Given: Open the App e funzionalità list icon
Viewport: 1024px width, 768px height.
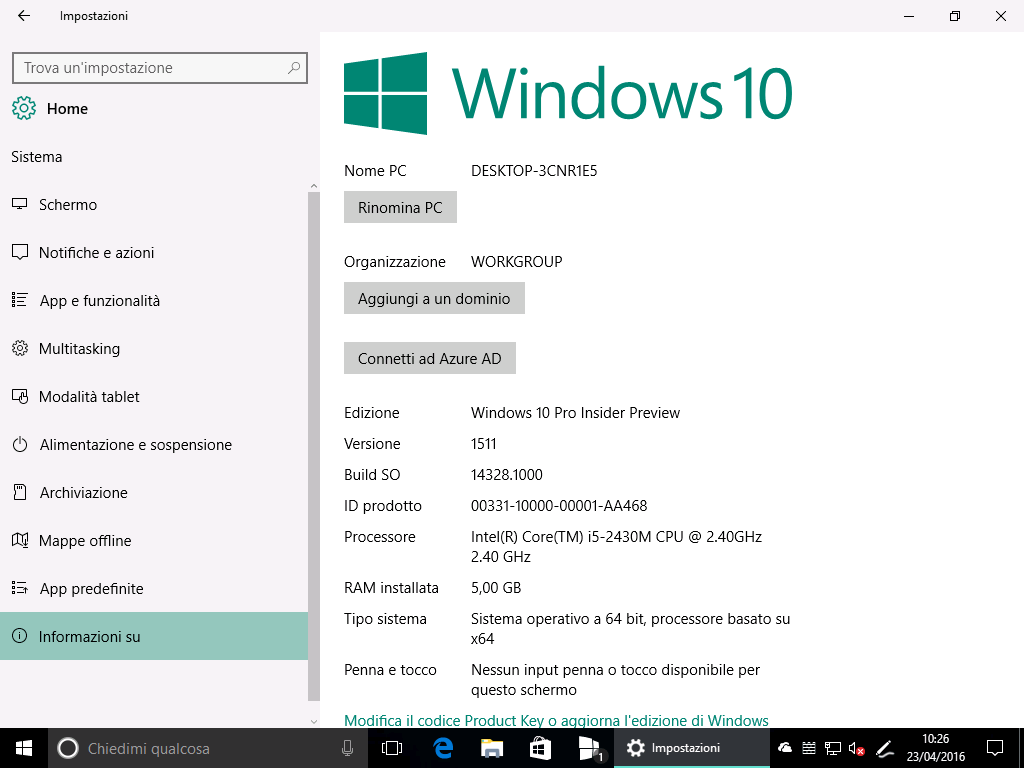Looking at the screenshot, I should click(20, 300).
